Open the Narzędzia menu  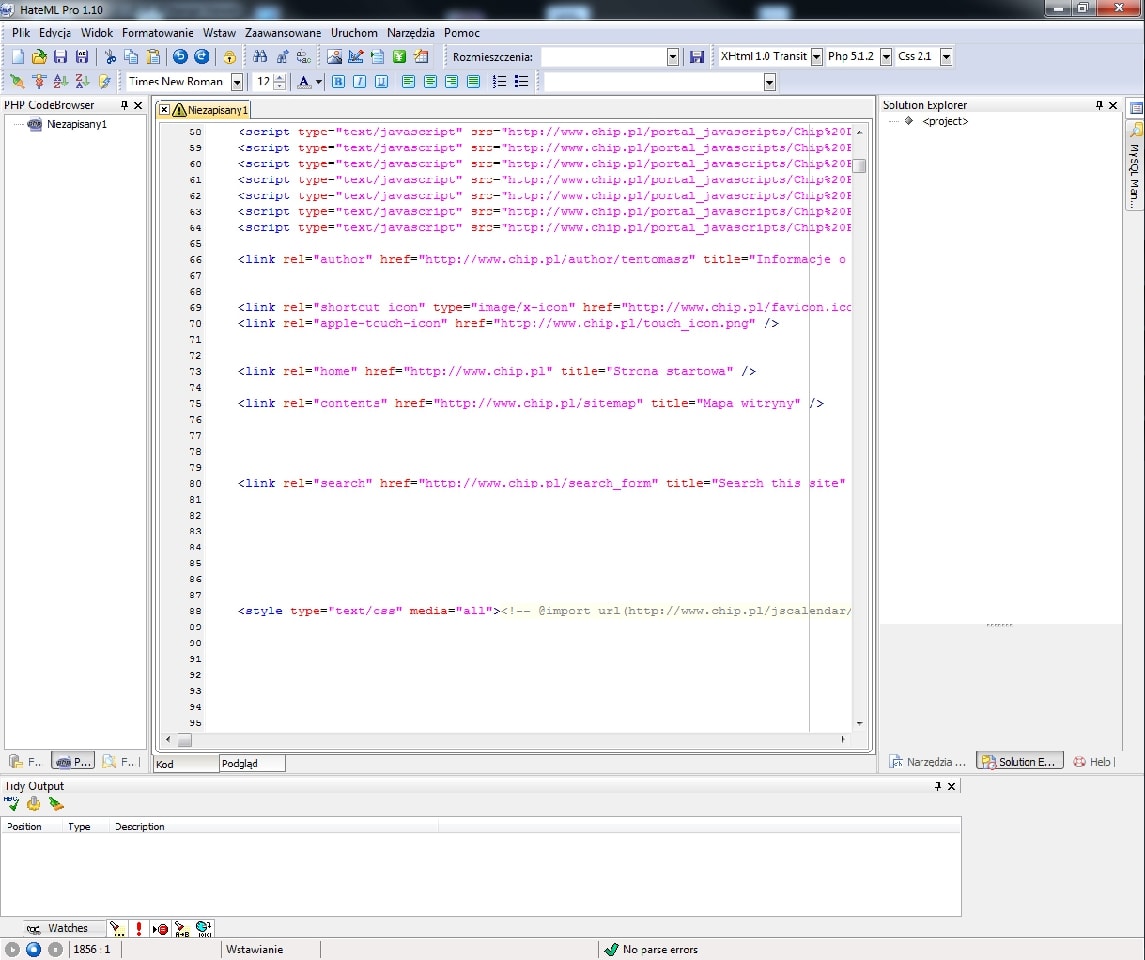[413, 32]
